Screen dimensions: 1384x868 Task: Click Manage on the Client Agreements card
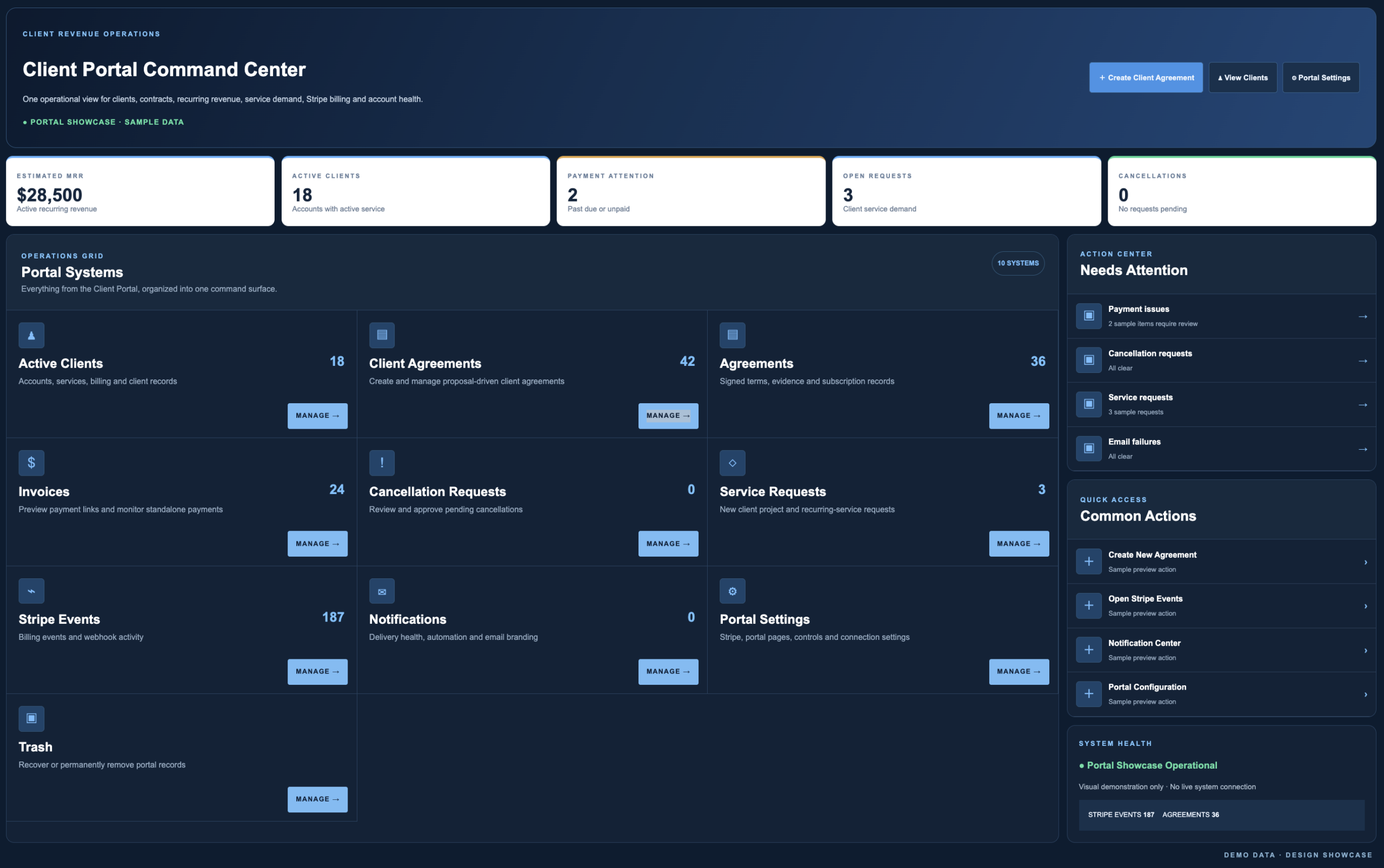coord(668,416)
